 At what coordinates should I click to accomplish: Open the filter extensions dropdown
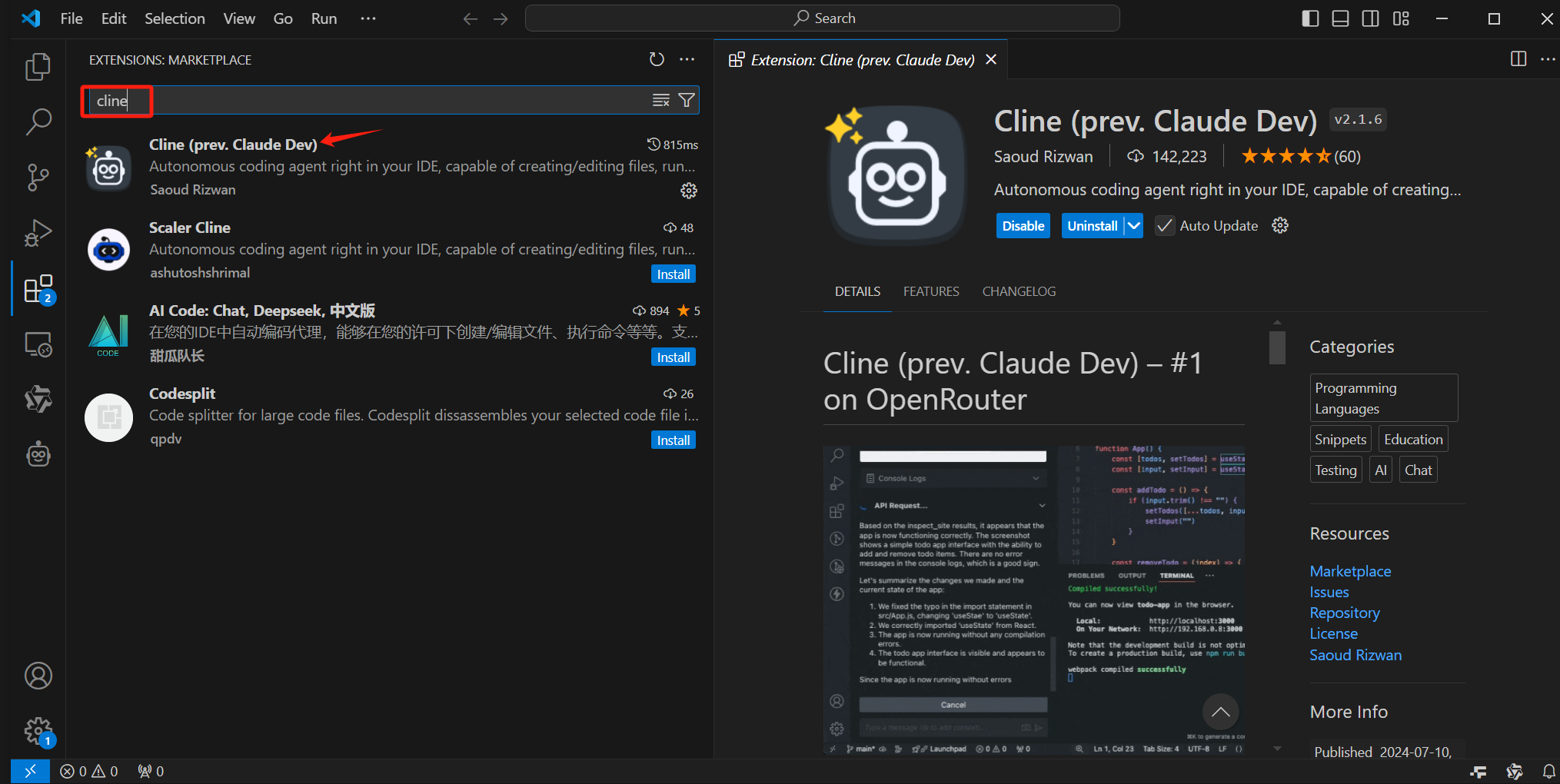687,100
